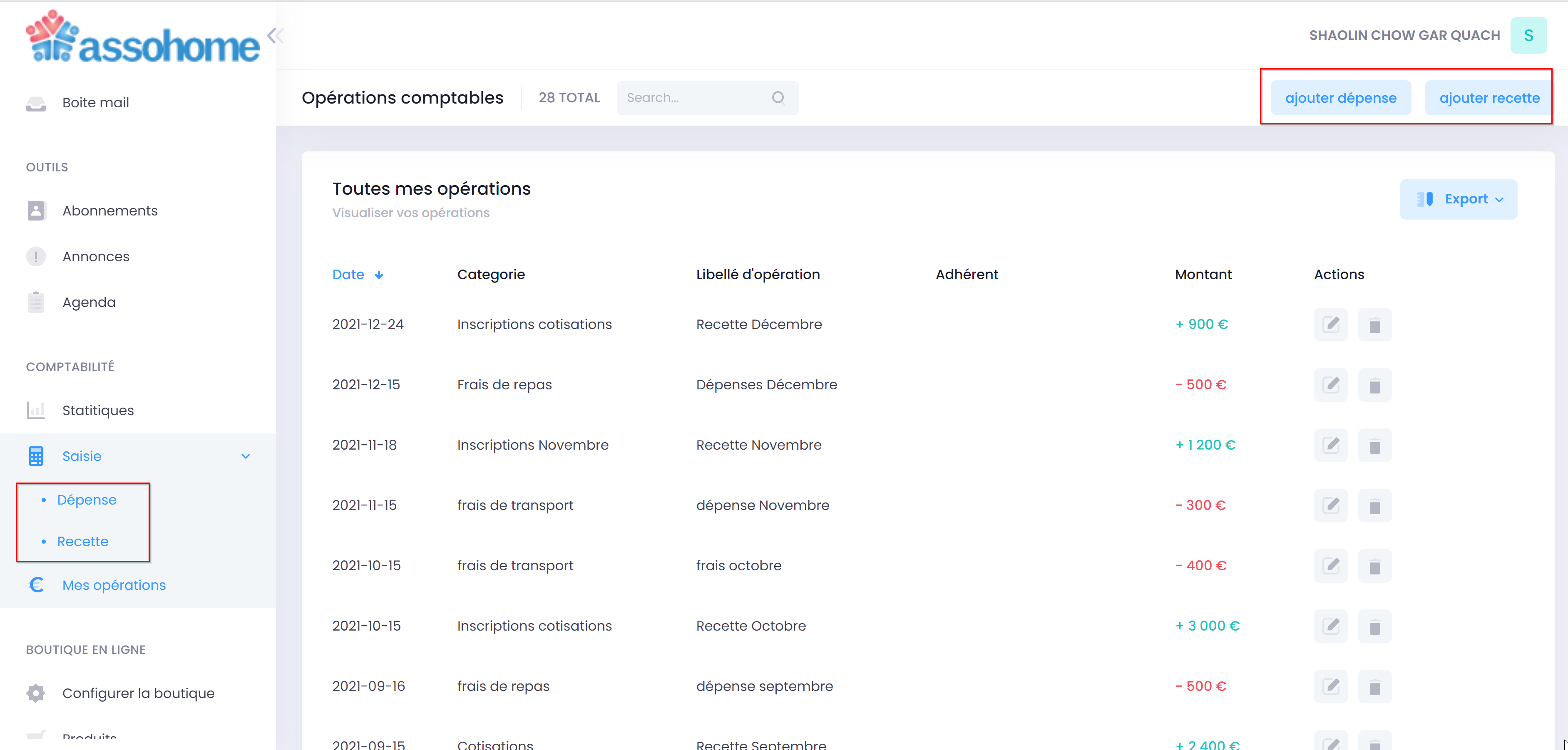Open the Agenda clipboard icon
The height and width of the screenshot is (750, 1568).
pos(36,302)
